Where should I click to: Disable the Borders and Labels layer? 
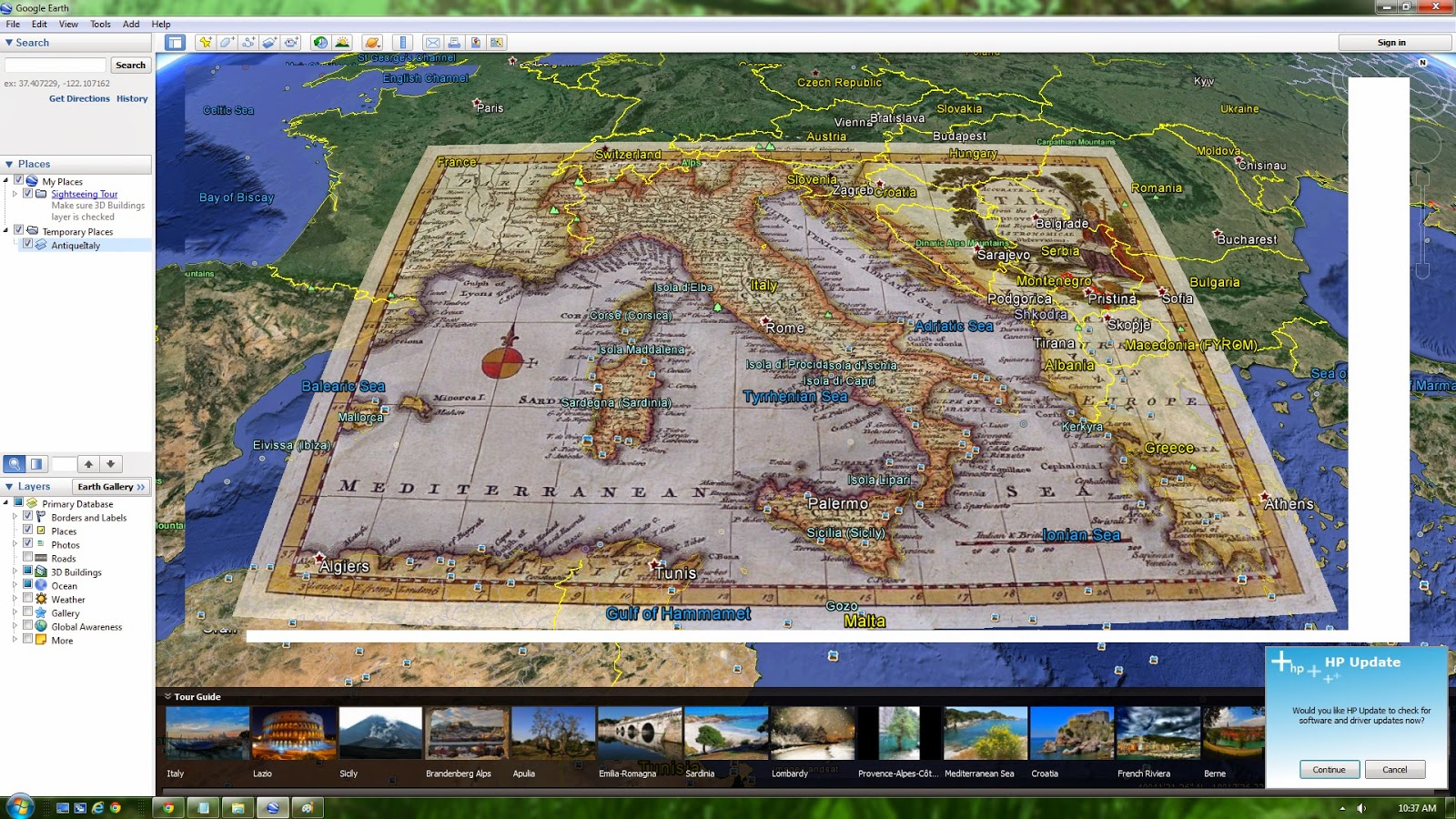point(28,517)
